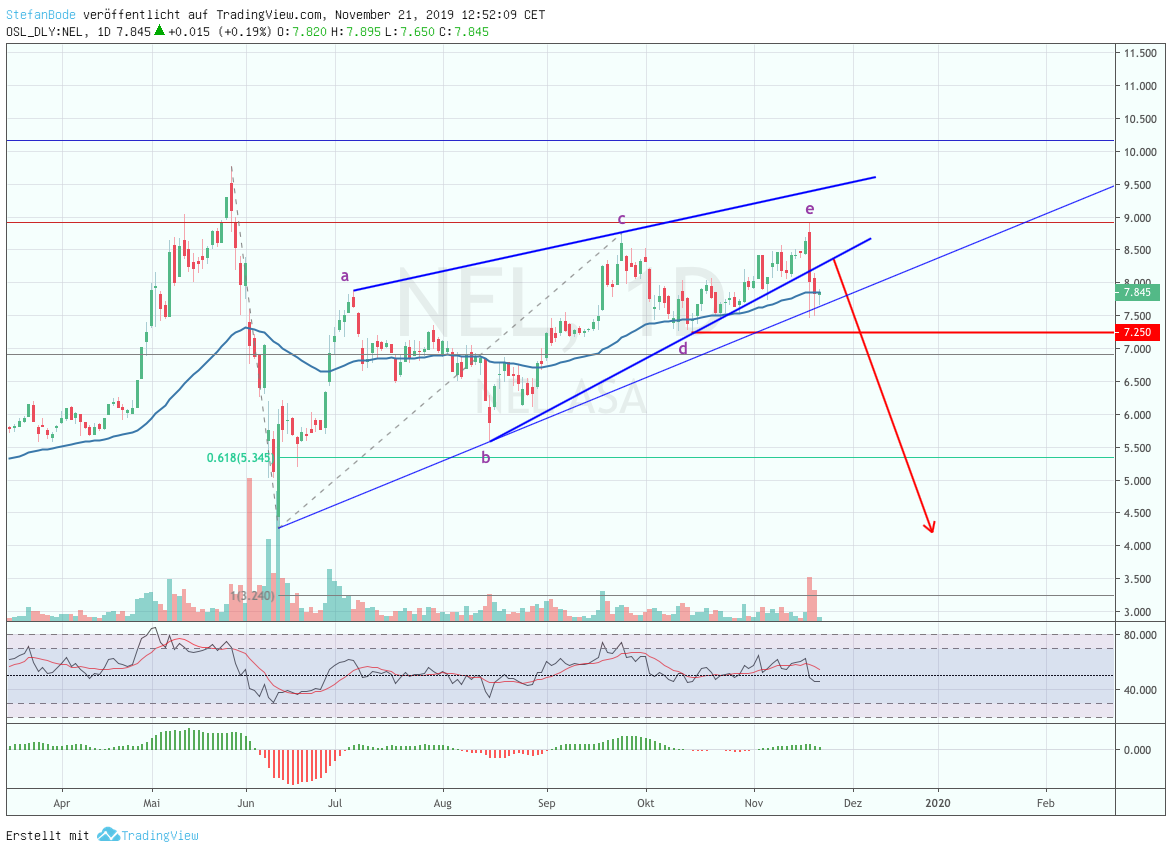Click the Dez date label
Viewport: 1172px width, 852px height.
(x=853, y=803)
